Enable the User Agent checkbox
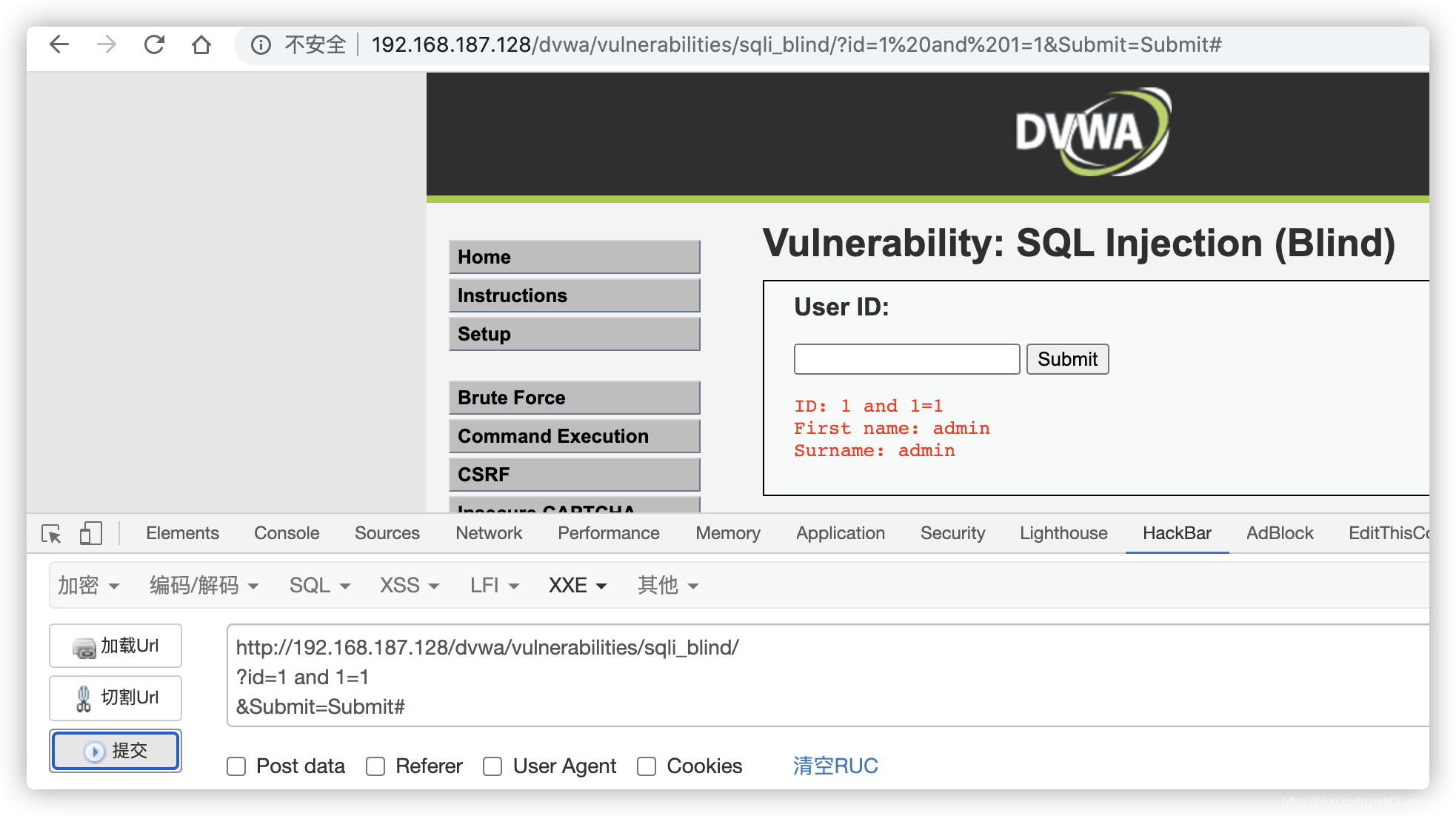 click(x=493, y=764)
